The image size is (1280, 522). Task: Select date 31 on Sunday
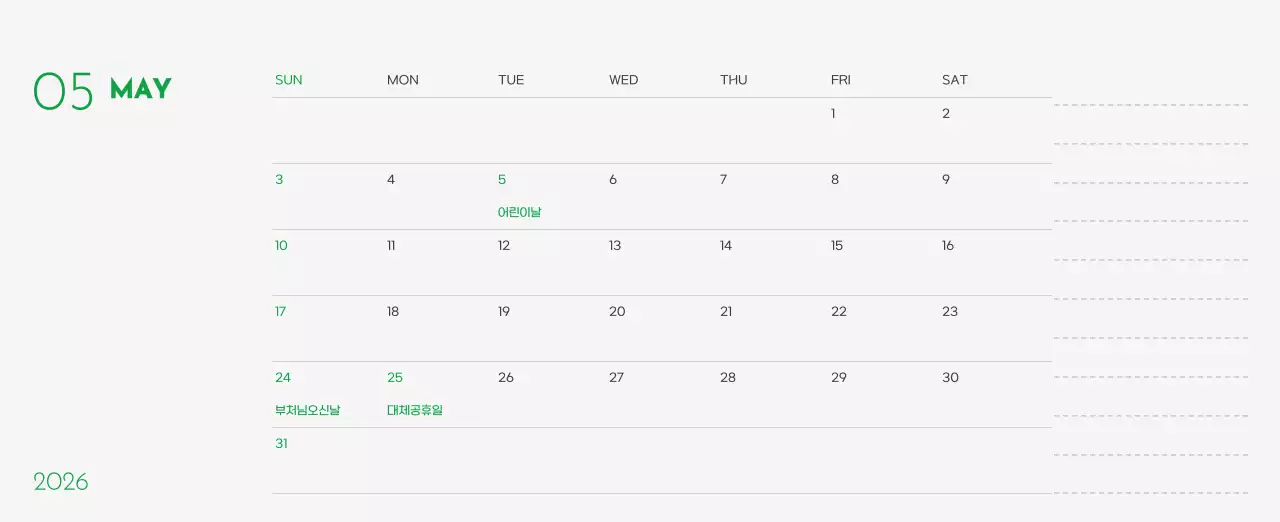pos(281,444)
